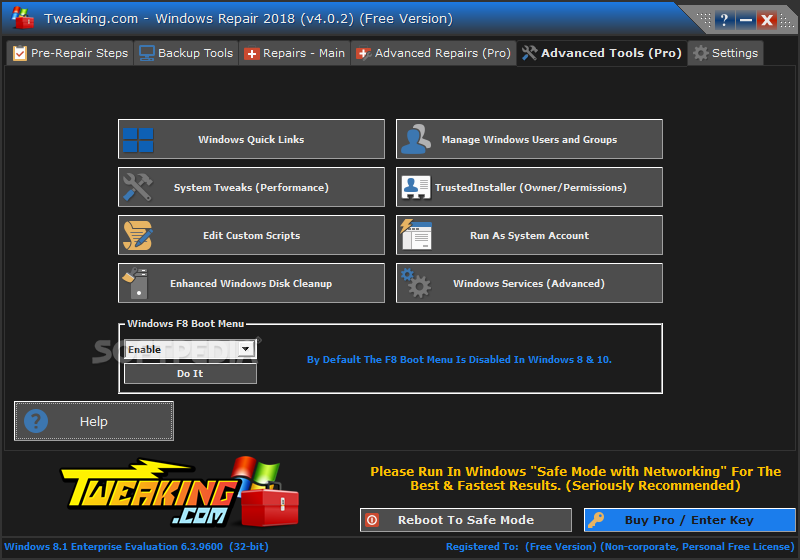800x560 pixels.
Task: Click the Edit Custom Scripts scroll icon
Action: click(138, 235)
